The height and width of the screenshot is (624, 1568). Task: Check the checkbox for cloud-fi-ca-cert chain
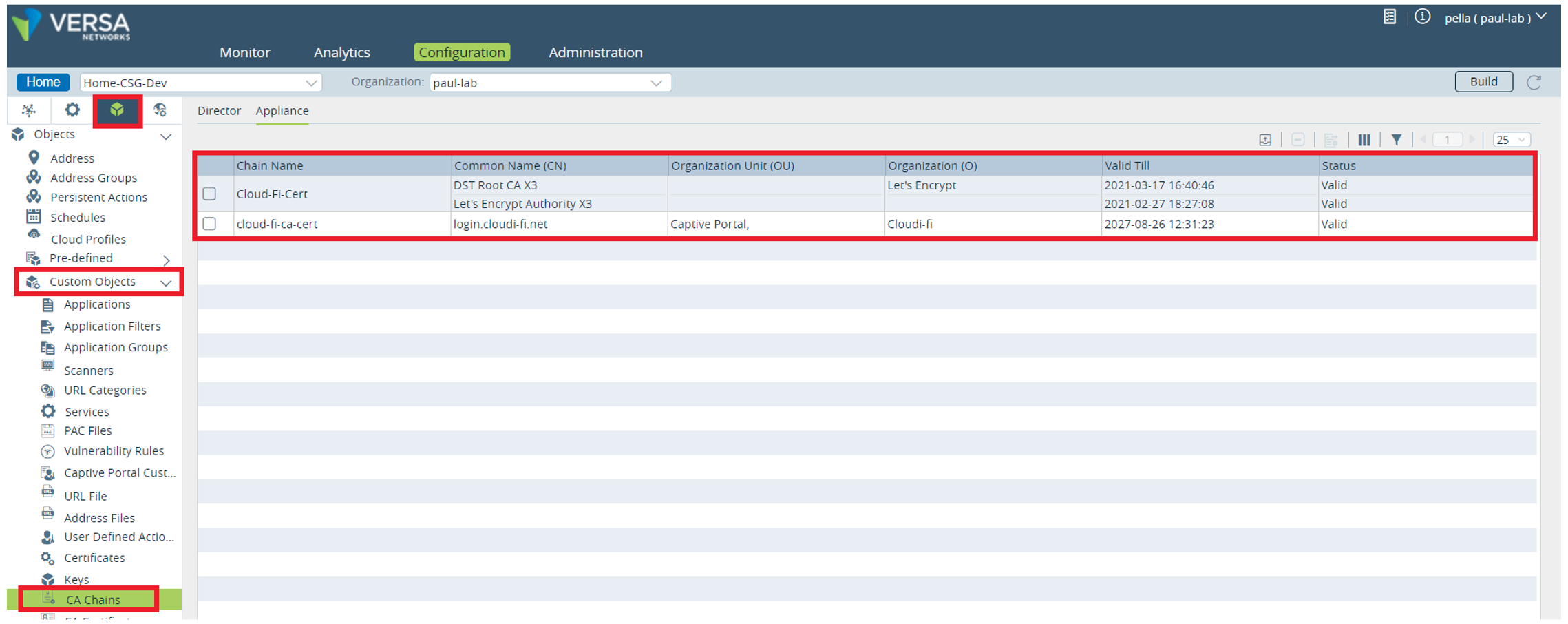210,223
